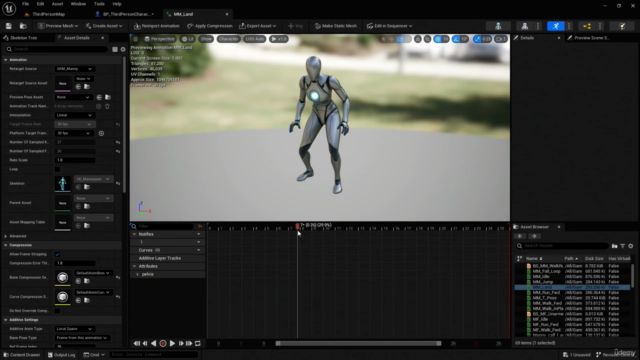The height and width of the screenshot is (360, 640).
Task: Open the Preview Pose Asset None dropdown
Action: pyautogui.click(x=73, y=97)
